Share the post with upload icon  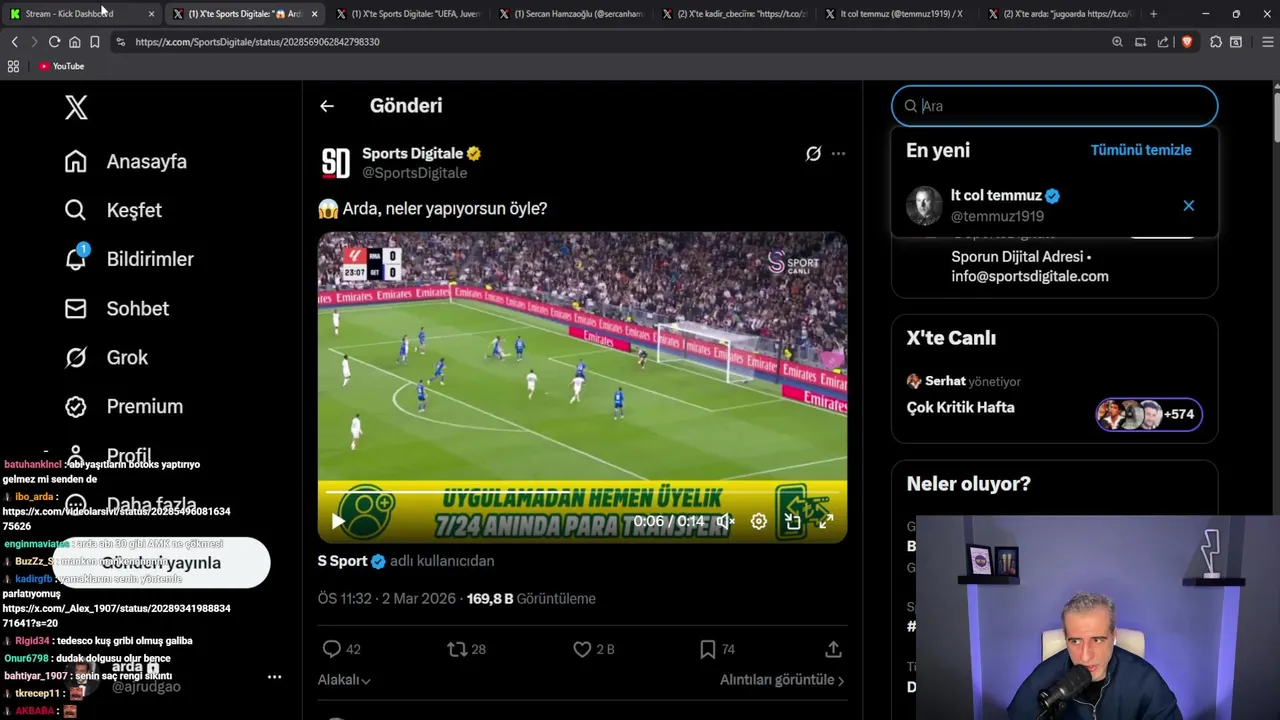click(833, 649)
